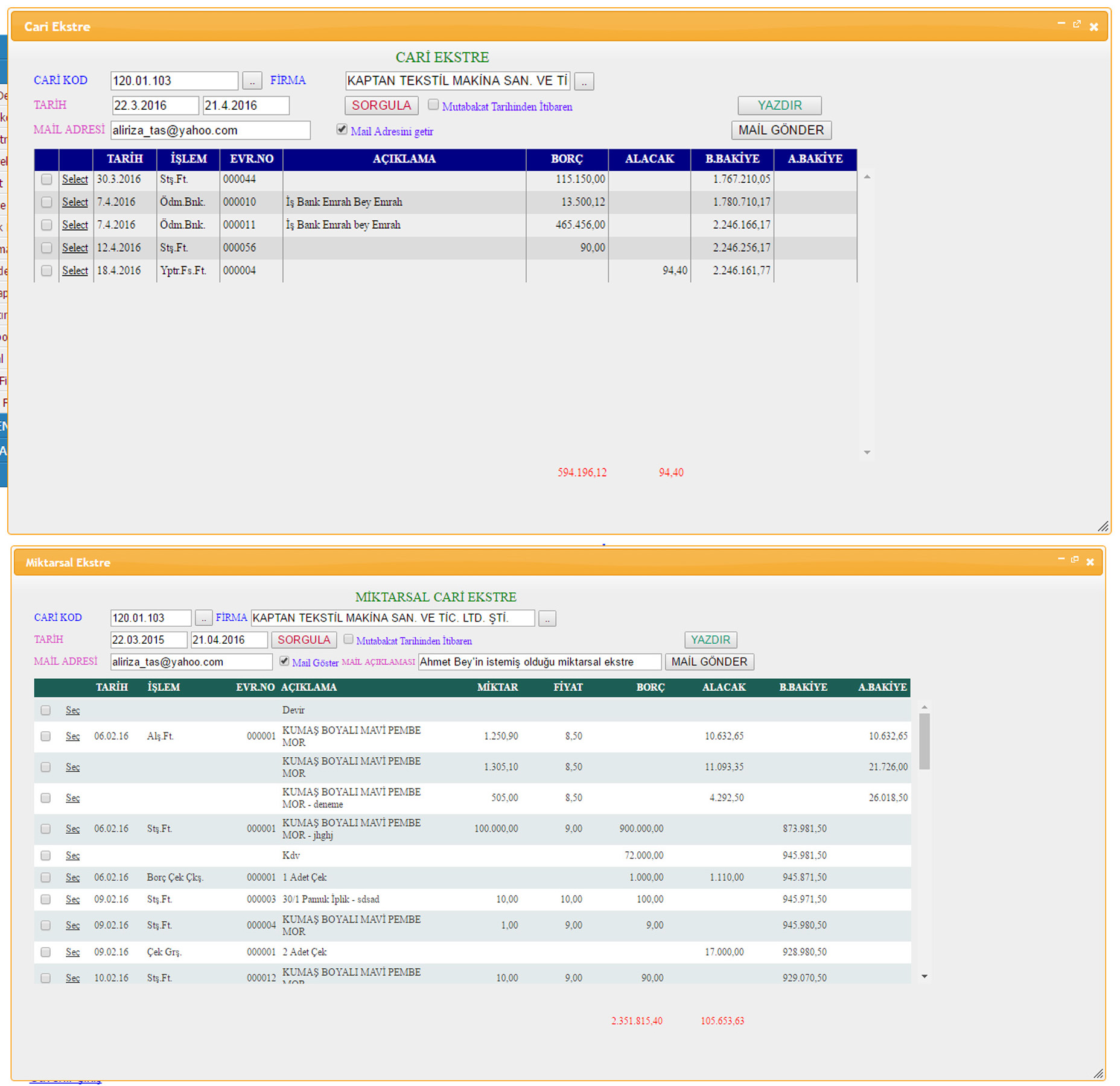Click Select link for 30.3.2016 row
This screenshot has height=1086, width=1120.
click(x=75, y=180)
